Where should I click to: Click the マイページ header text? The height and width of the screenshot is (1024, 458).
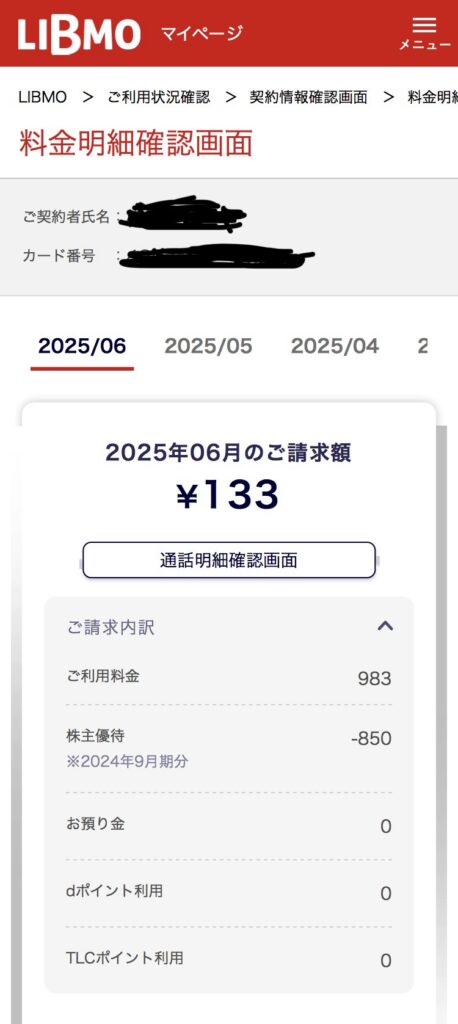click(x=201, y=33)
